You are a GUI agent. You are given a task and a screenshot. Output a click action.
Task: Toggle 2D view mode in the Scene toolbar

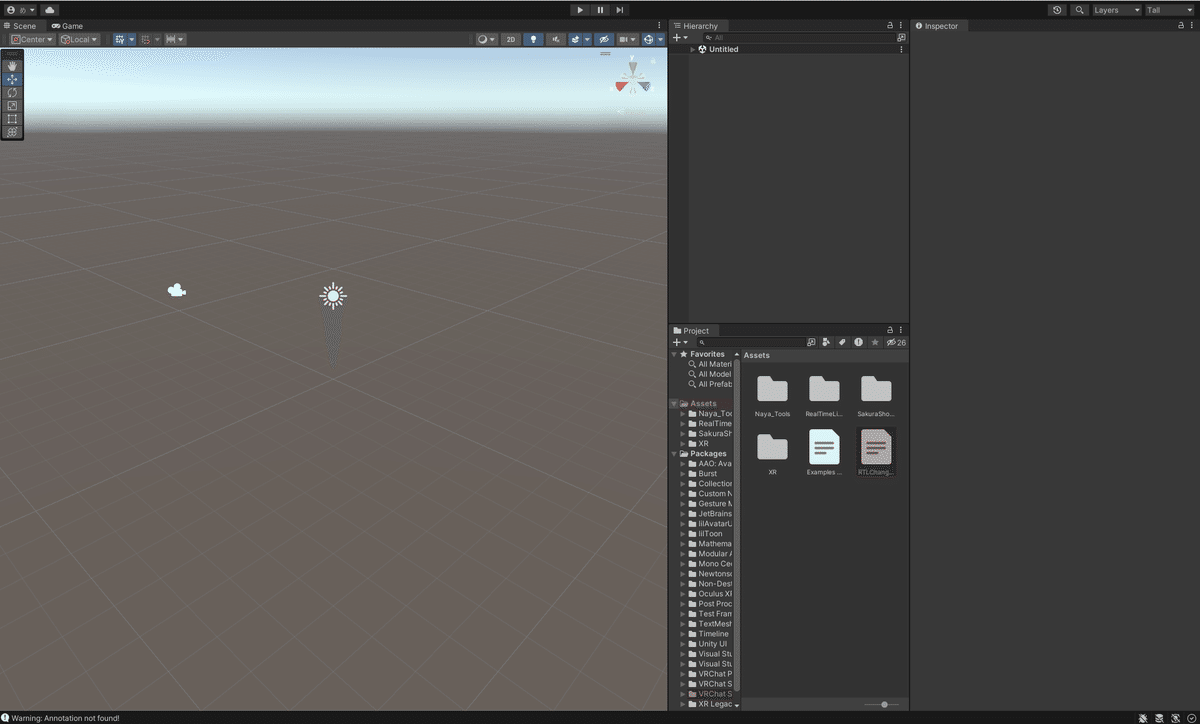[509, 39]
